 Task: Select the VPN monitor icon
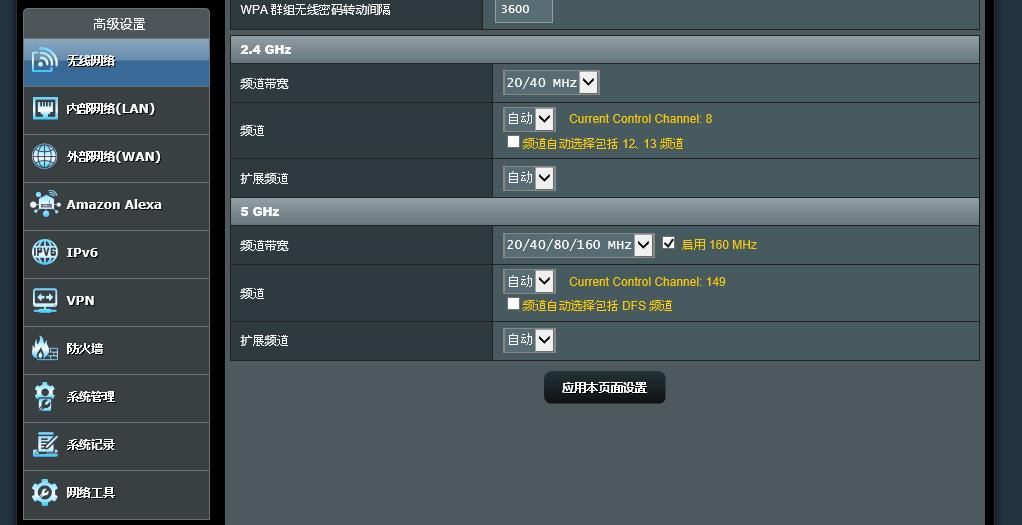45,301
